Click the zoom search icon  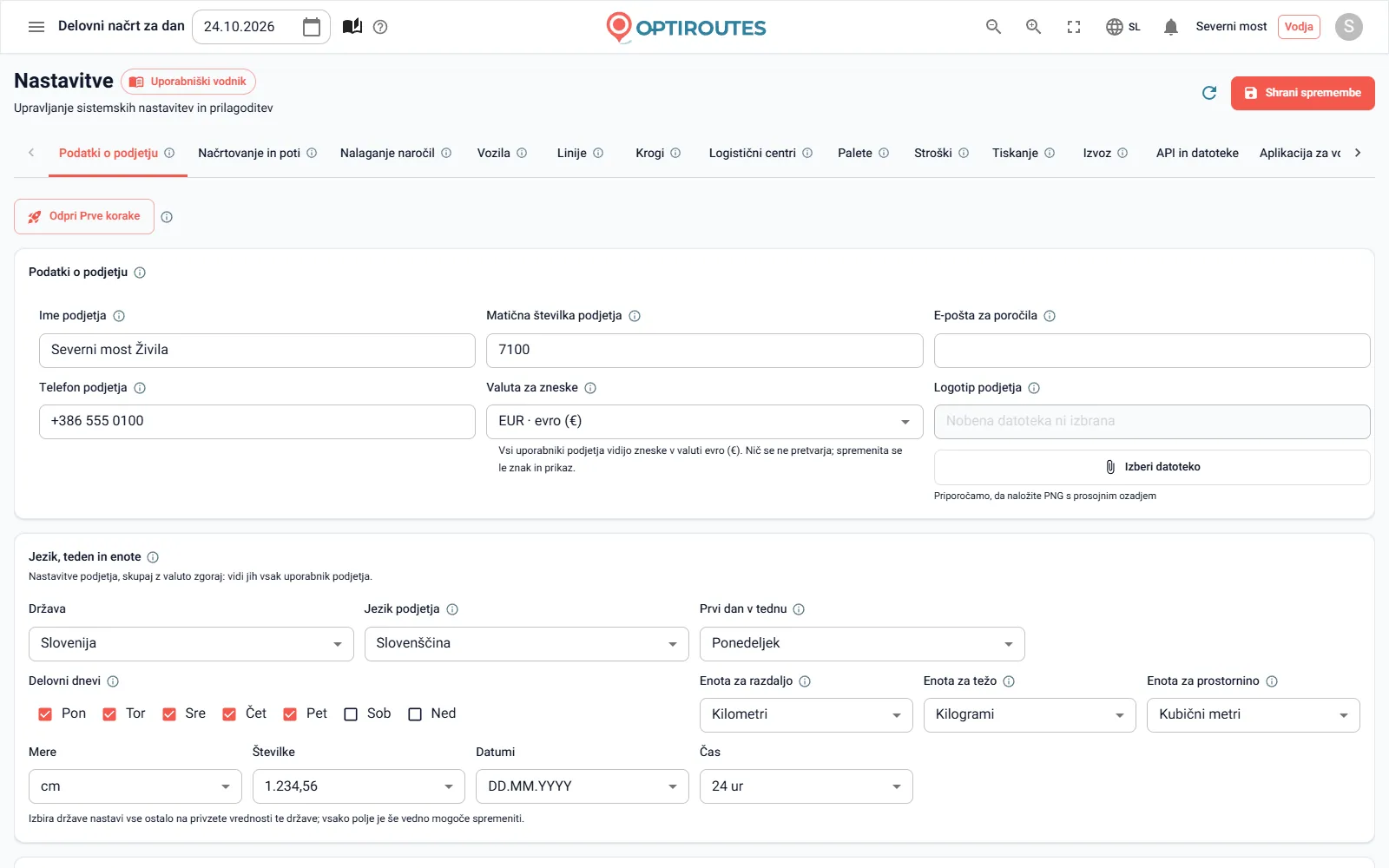[1034, 27]
